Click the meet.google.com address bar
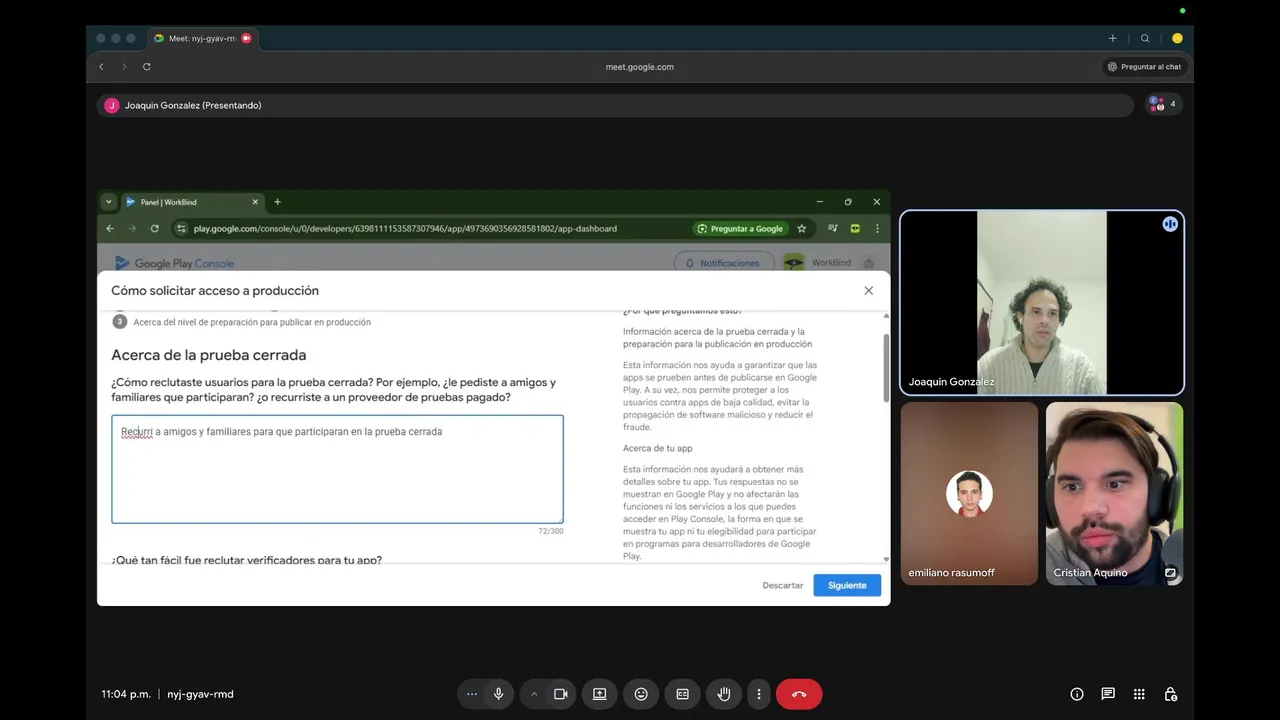 pyautogui.click(x=640, y=67)
